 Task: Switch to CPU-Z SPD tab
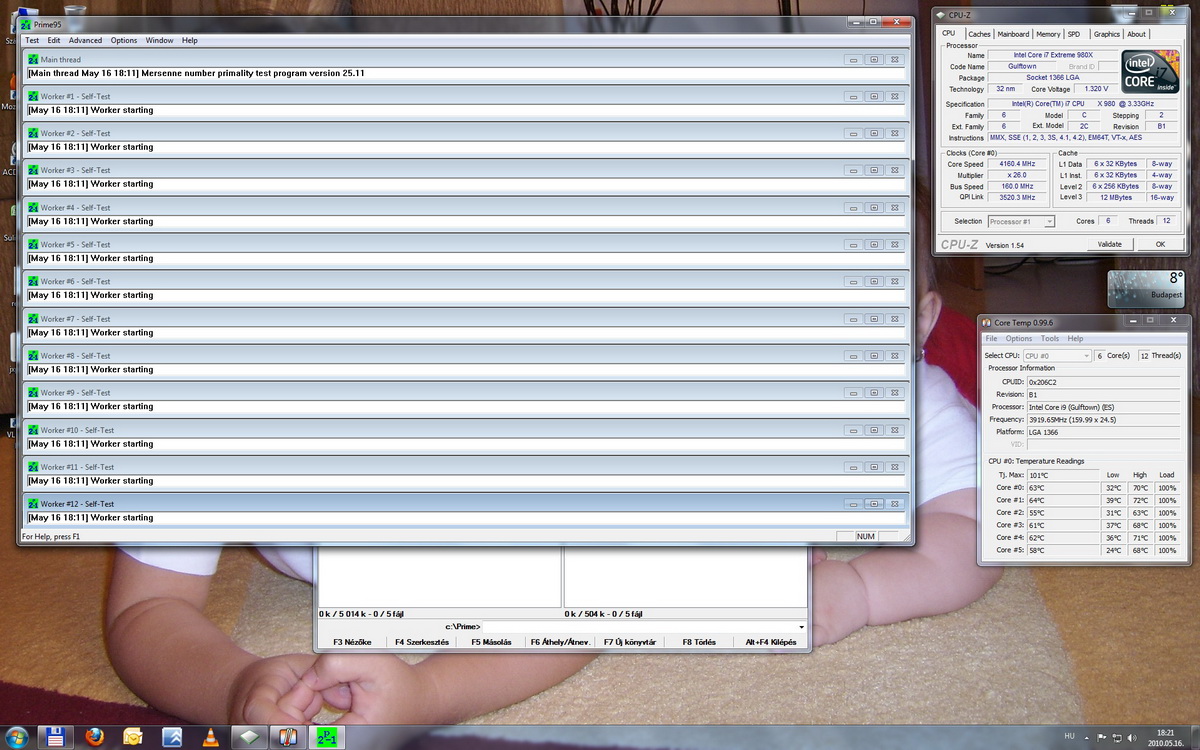pos(1073,34)
